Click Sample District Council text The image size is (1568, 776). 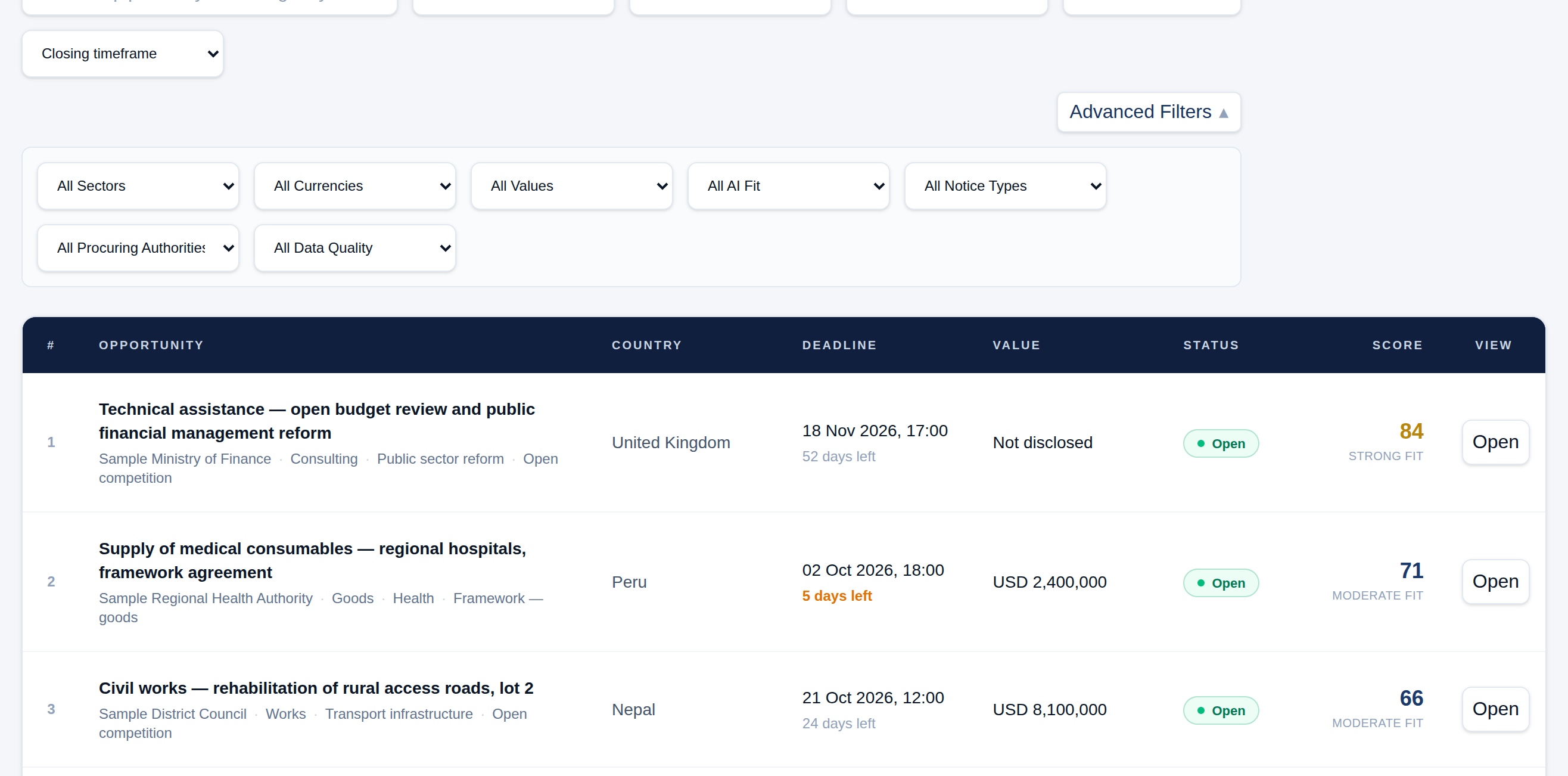point(172,714)
